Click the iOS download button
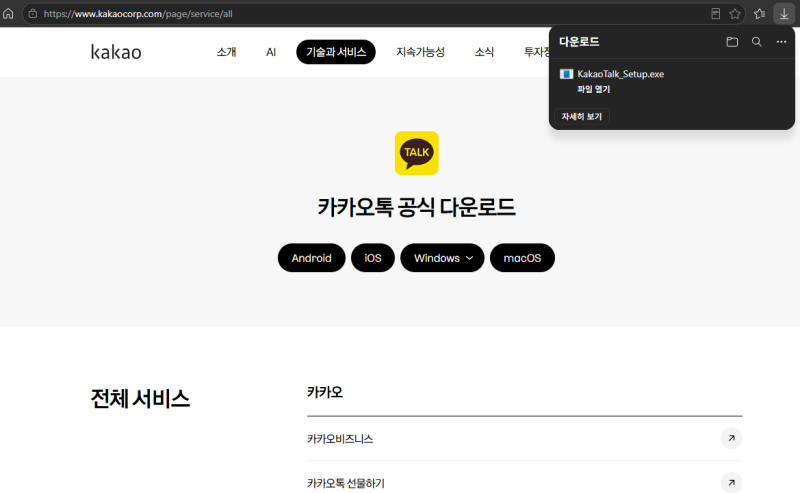800x493 pixels. tap(373, 258)
